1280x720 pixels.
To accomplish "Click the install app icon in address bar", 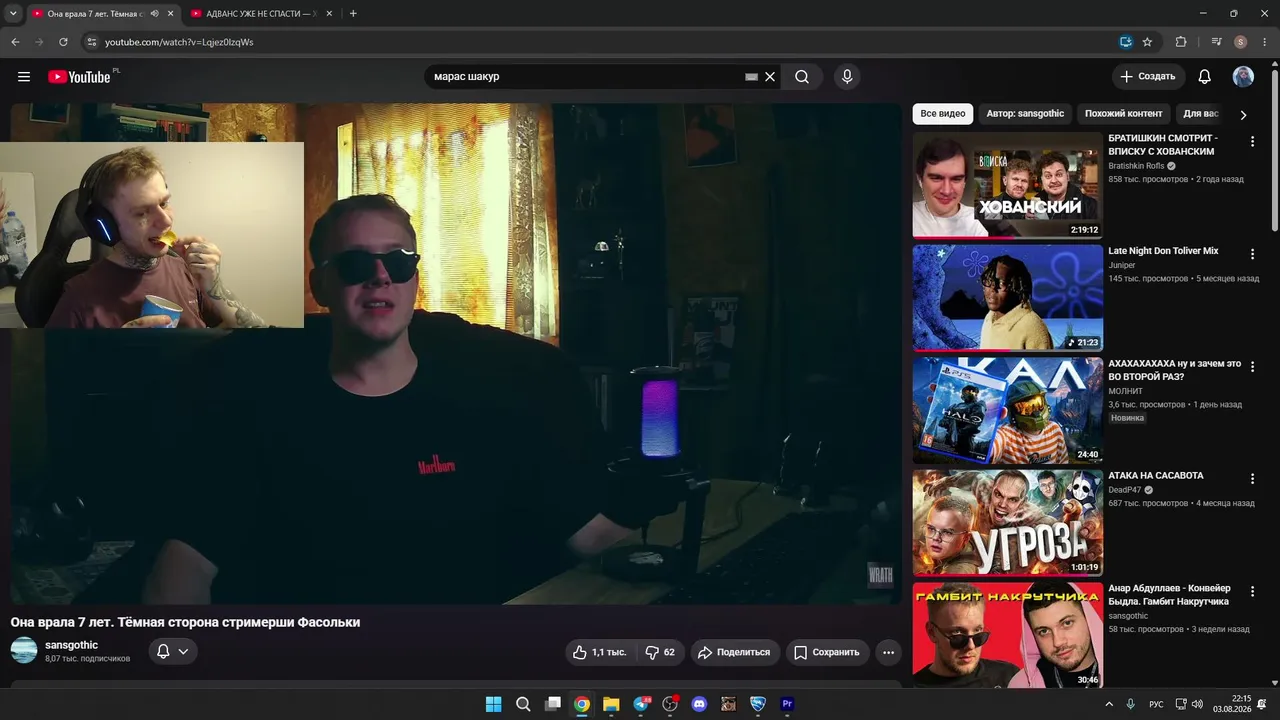I will [1126, 42].
